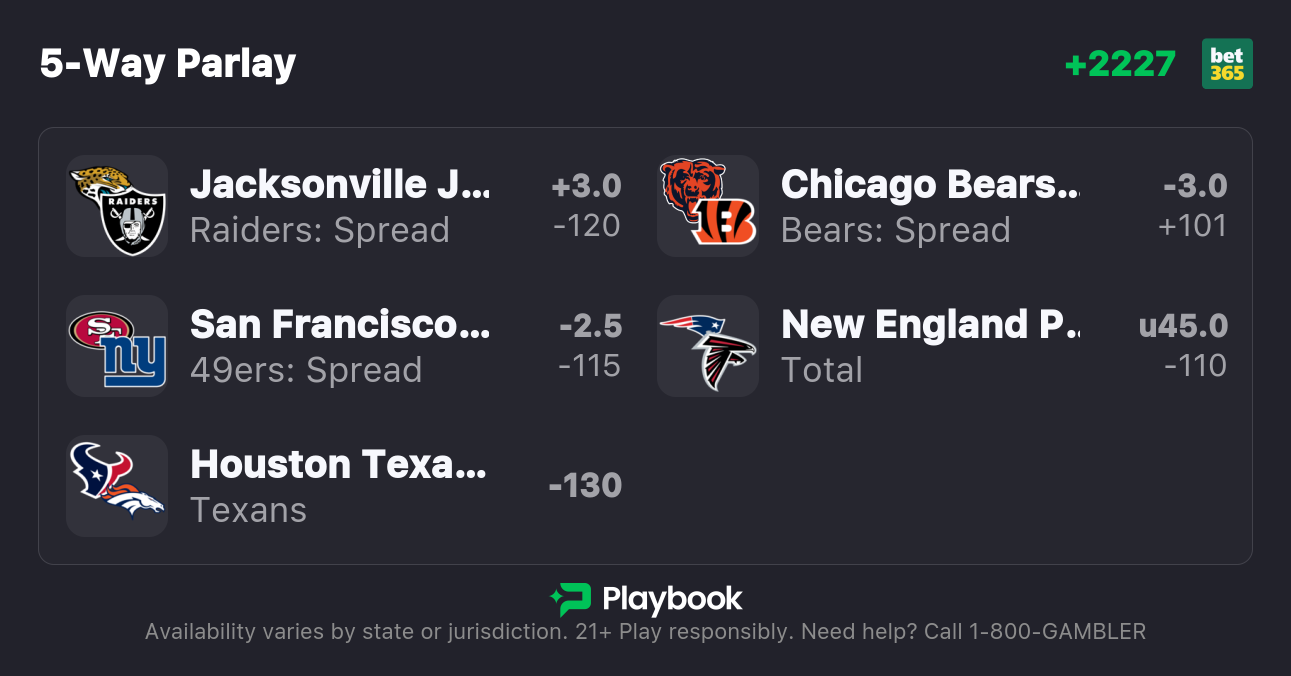Select the +2227 parlay odds
This screenshot has width=1291, height=676.
[1120, 64]
